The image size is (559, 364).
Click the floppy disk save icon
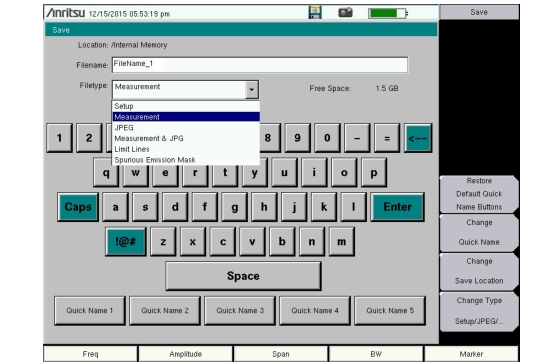315,12
